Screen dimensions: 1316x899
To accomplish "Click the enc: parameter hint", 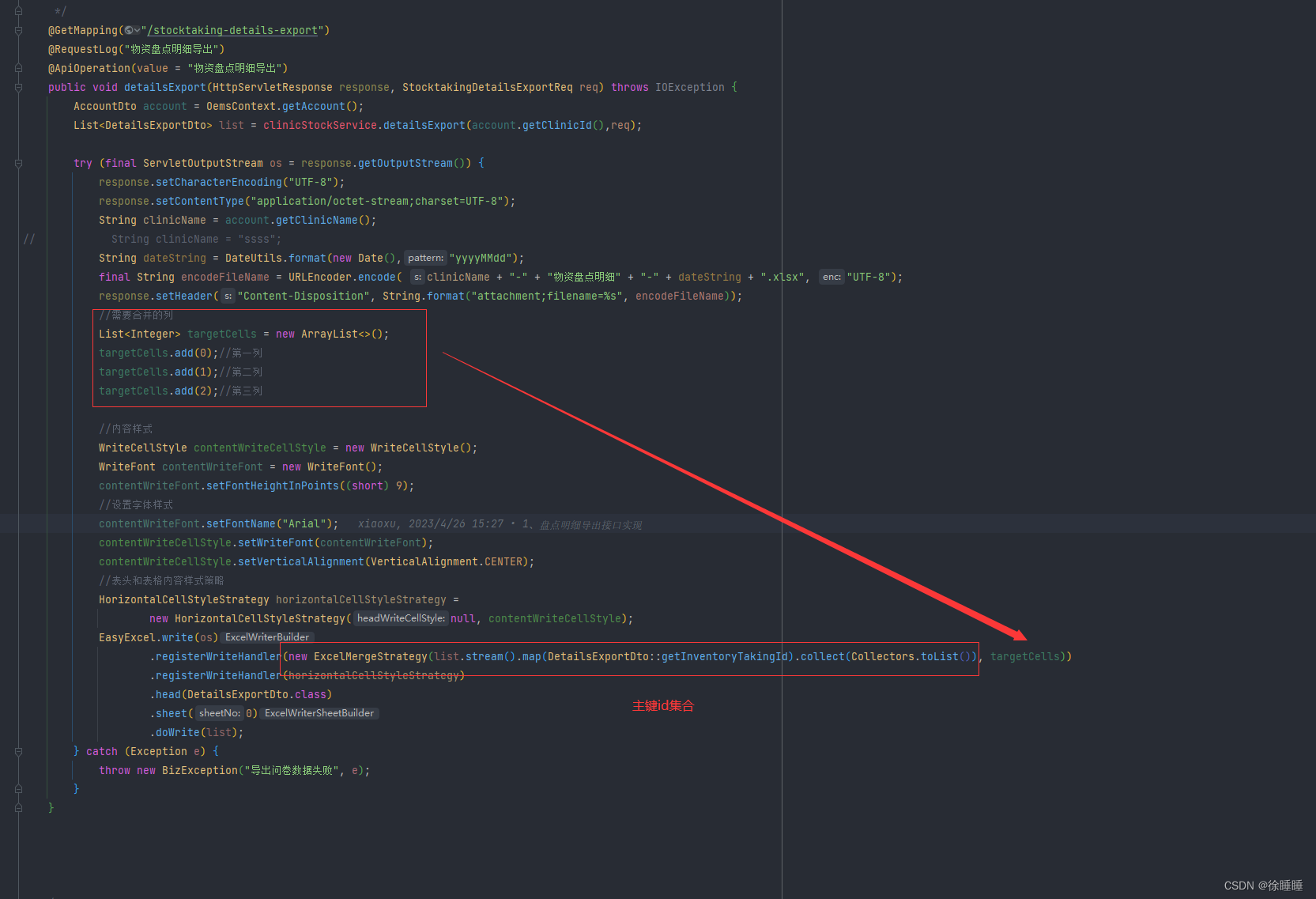I will click(x=831, y=277).
